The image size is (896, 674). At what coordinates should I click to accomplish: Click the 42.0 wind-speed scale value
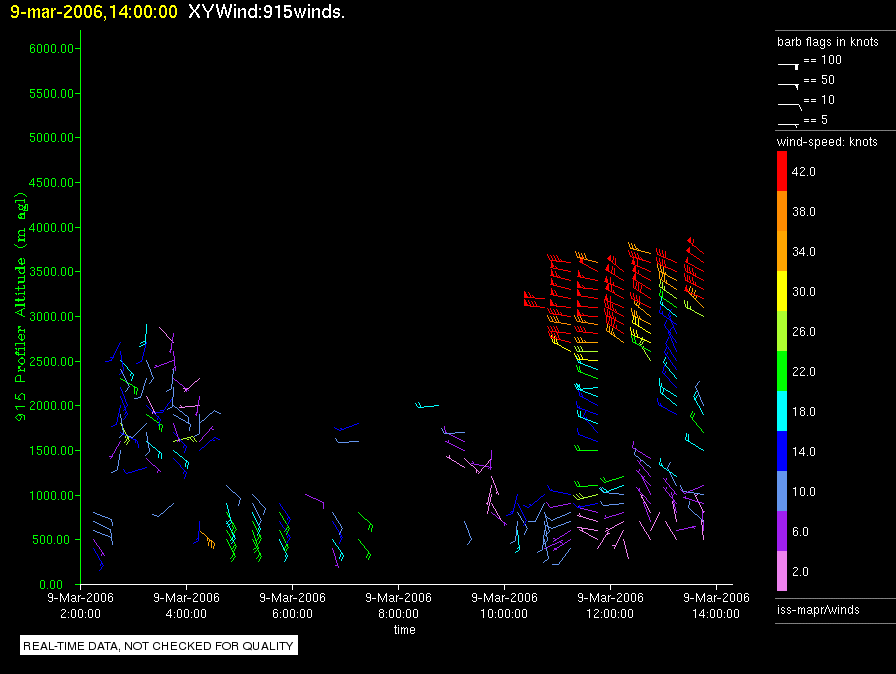click(803, 171)
